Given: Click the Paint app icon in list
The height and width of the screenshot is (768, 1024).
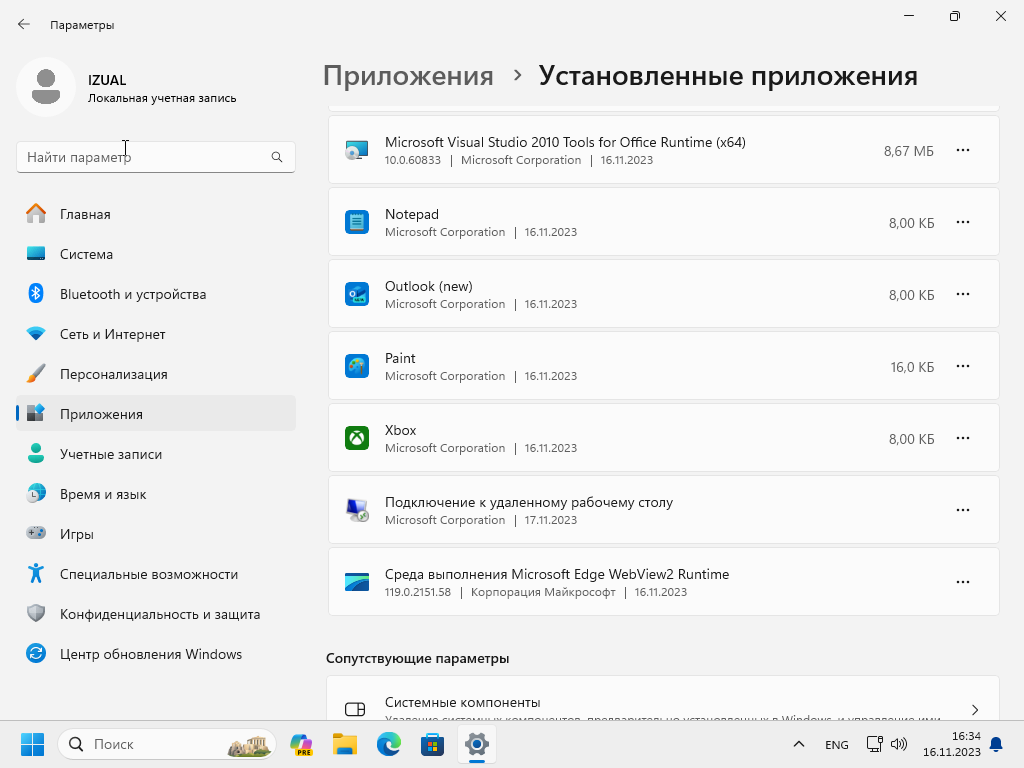Looking at the screenshot, I should (357, 366).
